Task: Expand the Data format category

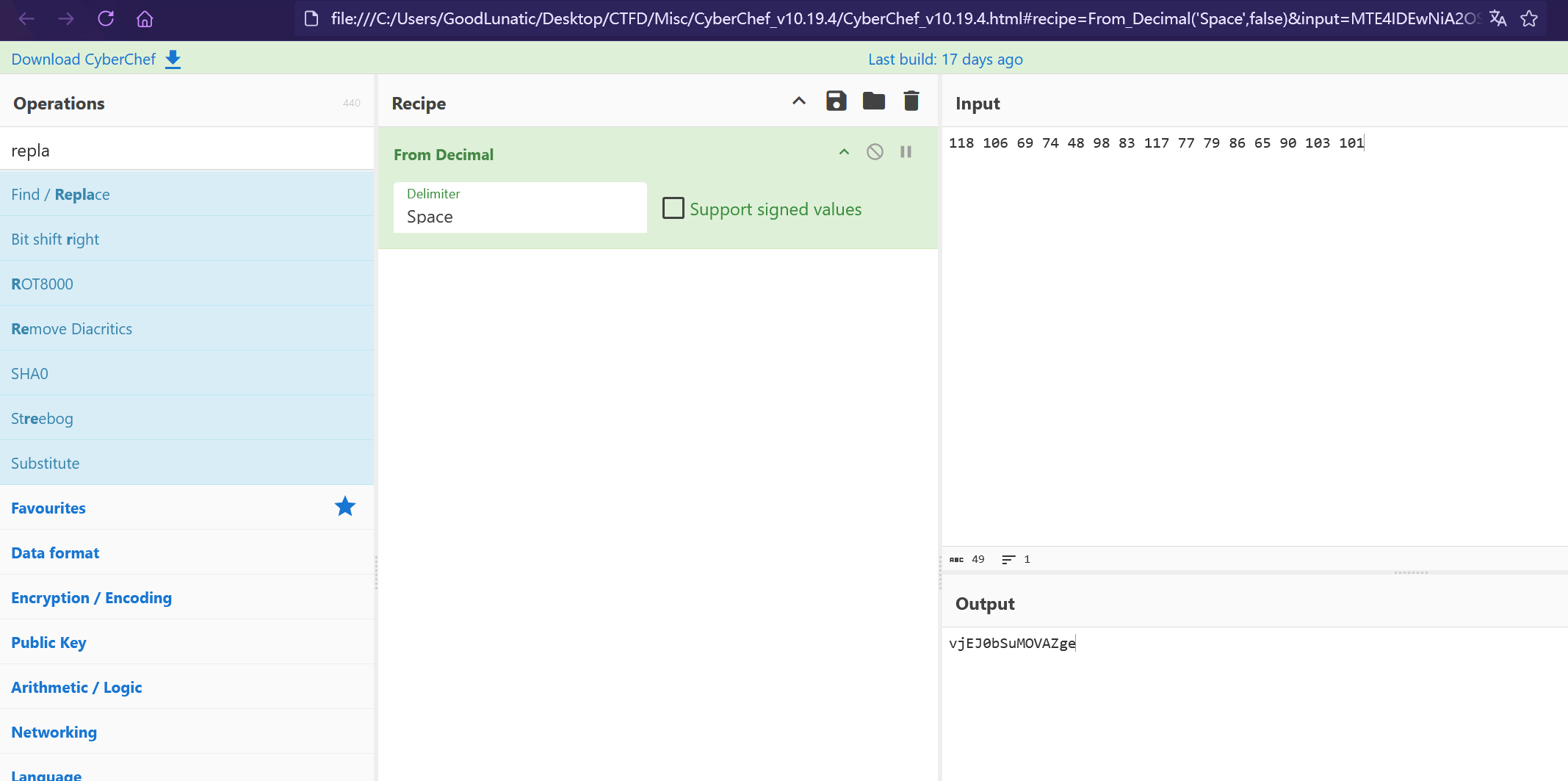Action: [187, 553]
